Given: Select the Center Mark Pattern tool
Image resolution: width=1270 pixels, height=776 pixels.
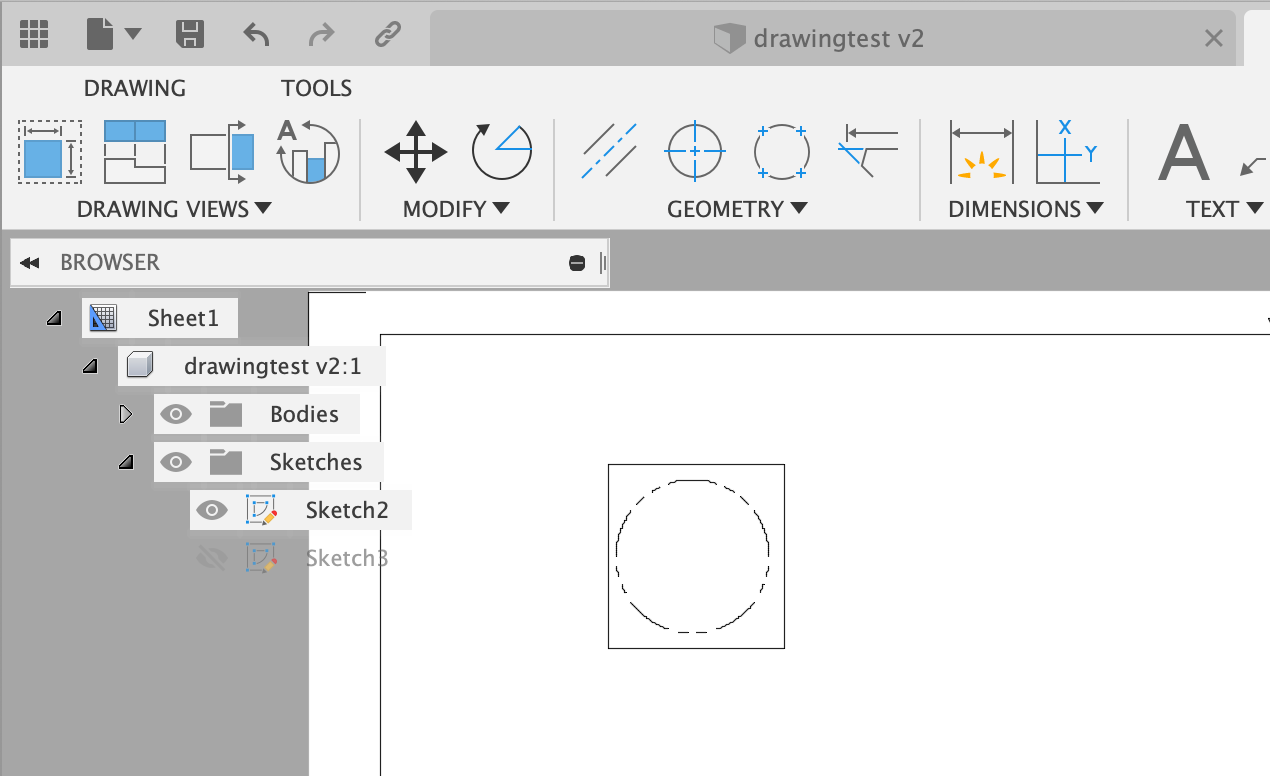Looking at the screenshot, I should click(x=780, y=152).
